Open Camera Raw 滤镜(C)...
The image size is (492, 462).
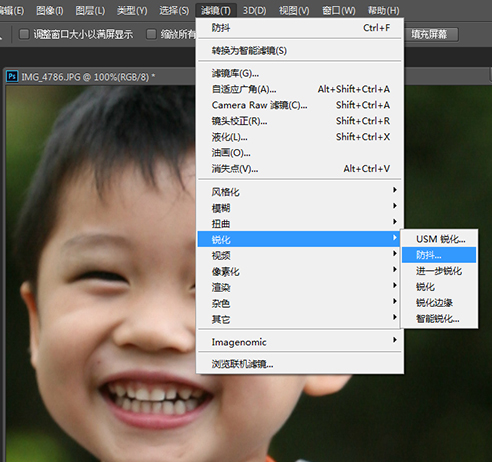coord(300,105)
